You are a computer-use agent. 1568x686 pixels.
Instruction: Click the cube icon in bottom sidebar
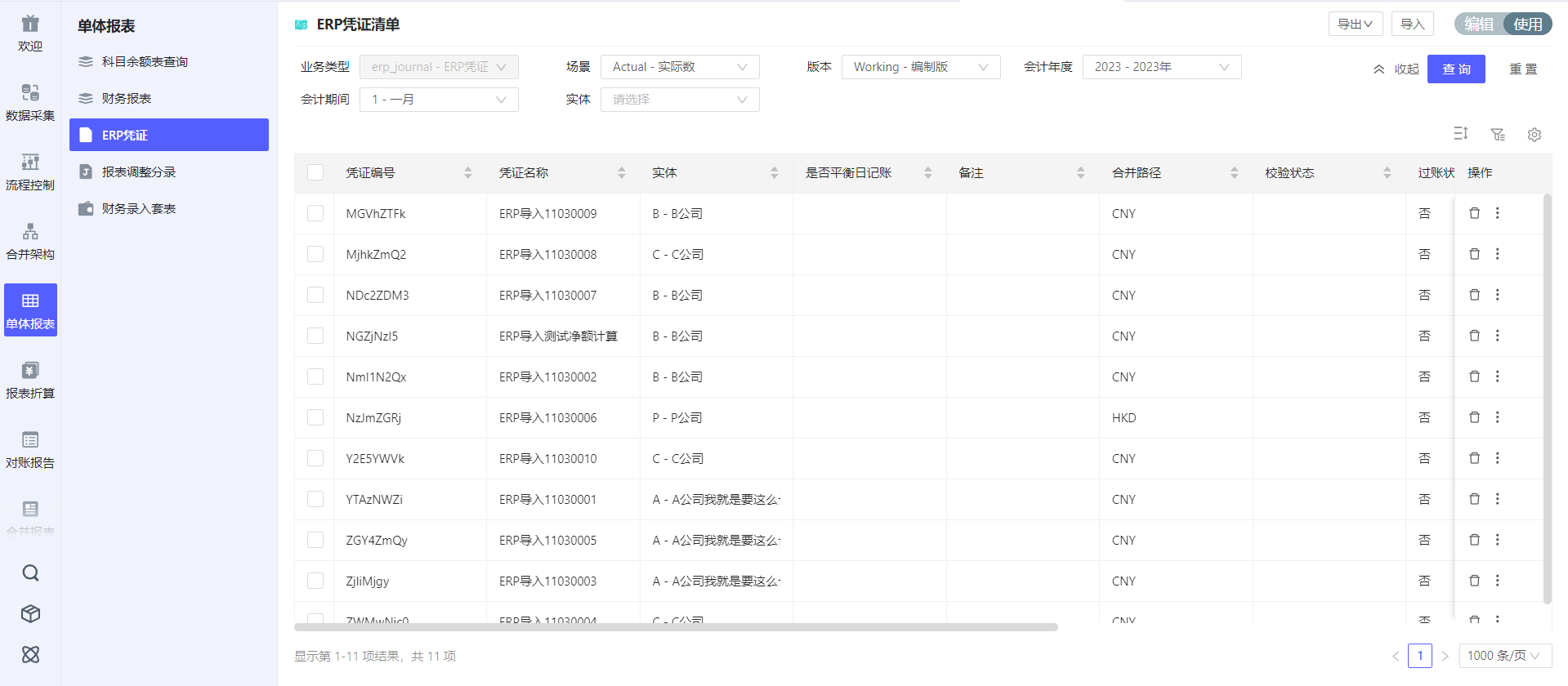30,613
